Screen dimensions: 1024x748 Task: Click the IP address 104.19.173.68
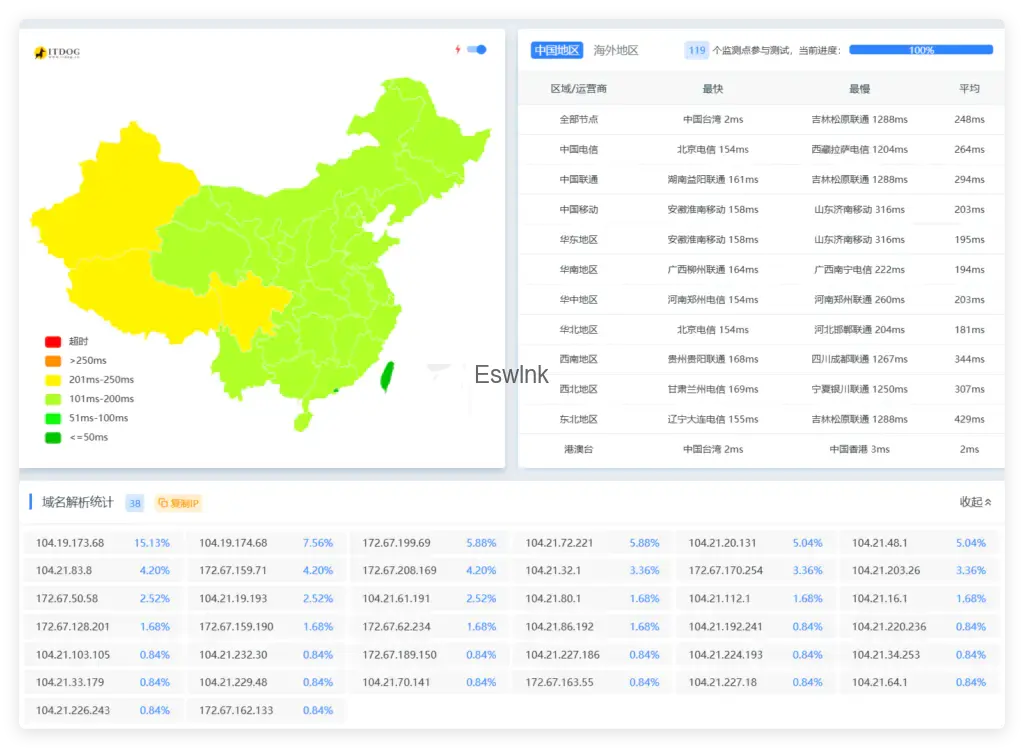[x=70, y=543]
